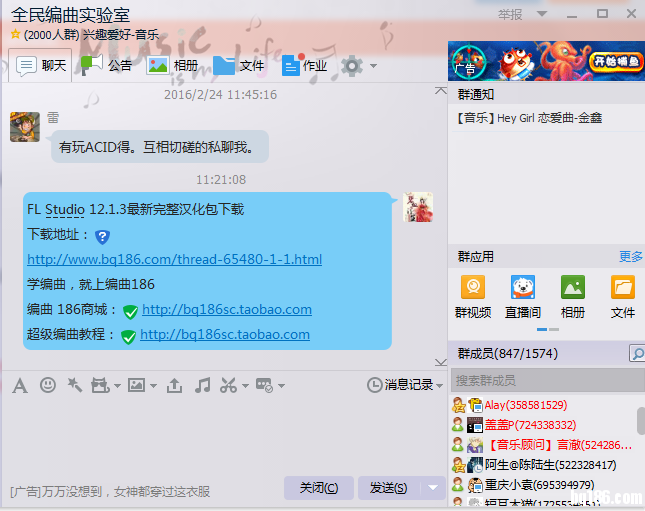Click the fishing game ad banner
This screenshot has height=511, width=645.
pyautogui.click(x=546, y=61)
